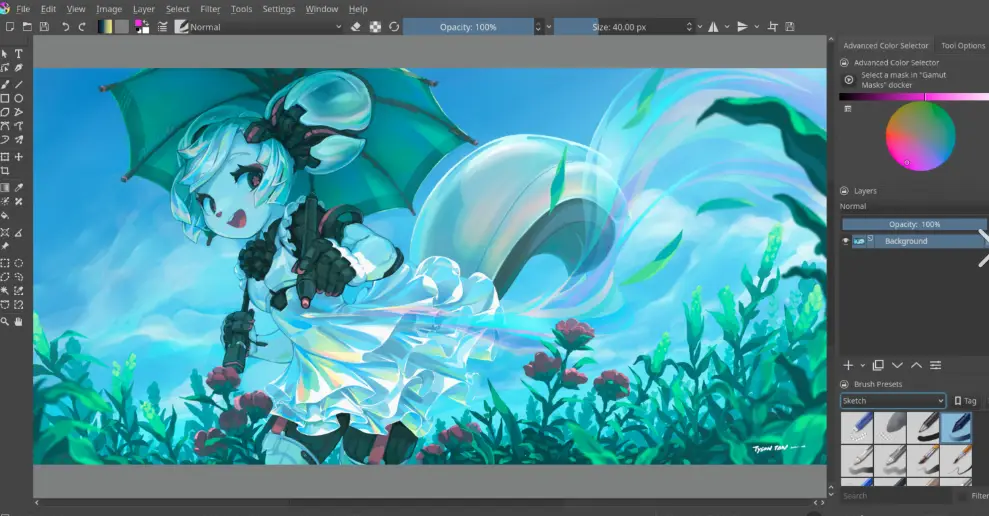Select the Measure tool

click(19, 233)
